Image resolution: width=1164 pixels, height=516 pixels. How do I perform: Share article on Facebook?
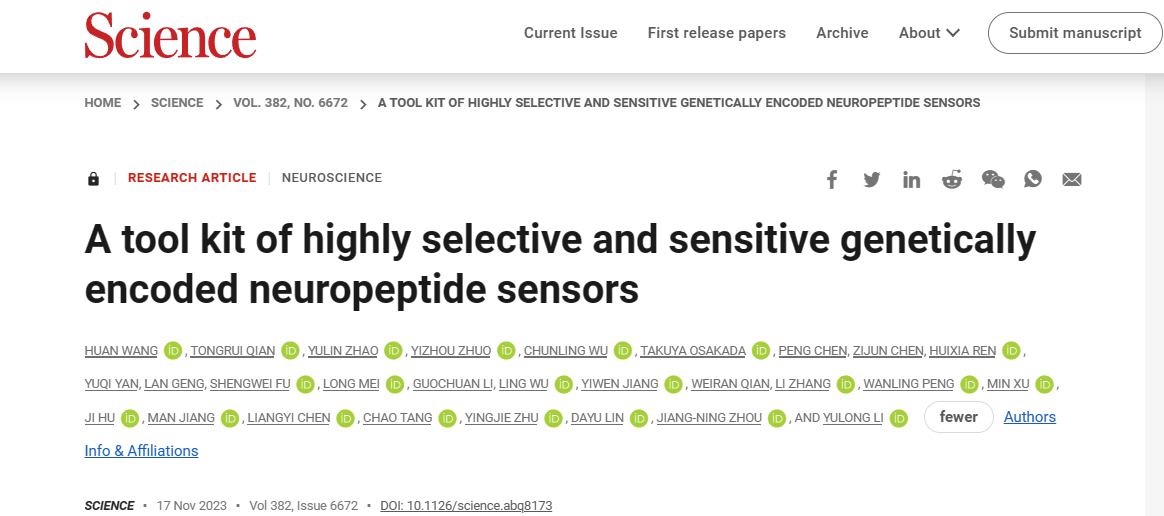831,180
